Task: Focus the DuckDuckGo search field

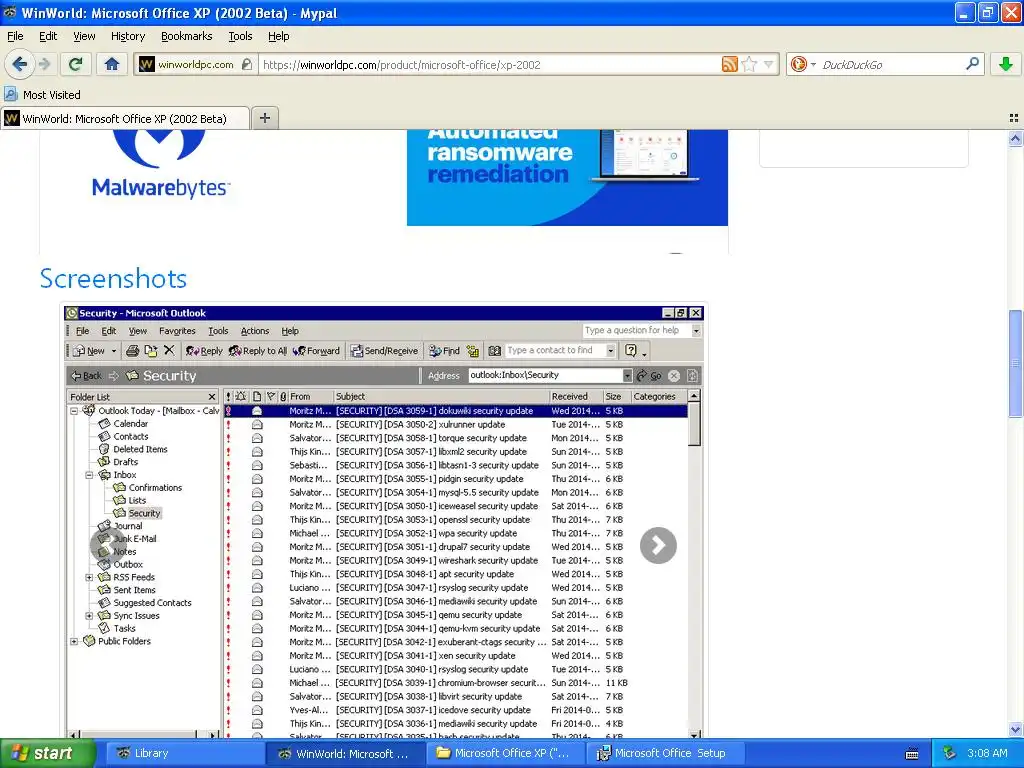Action: 891,65
